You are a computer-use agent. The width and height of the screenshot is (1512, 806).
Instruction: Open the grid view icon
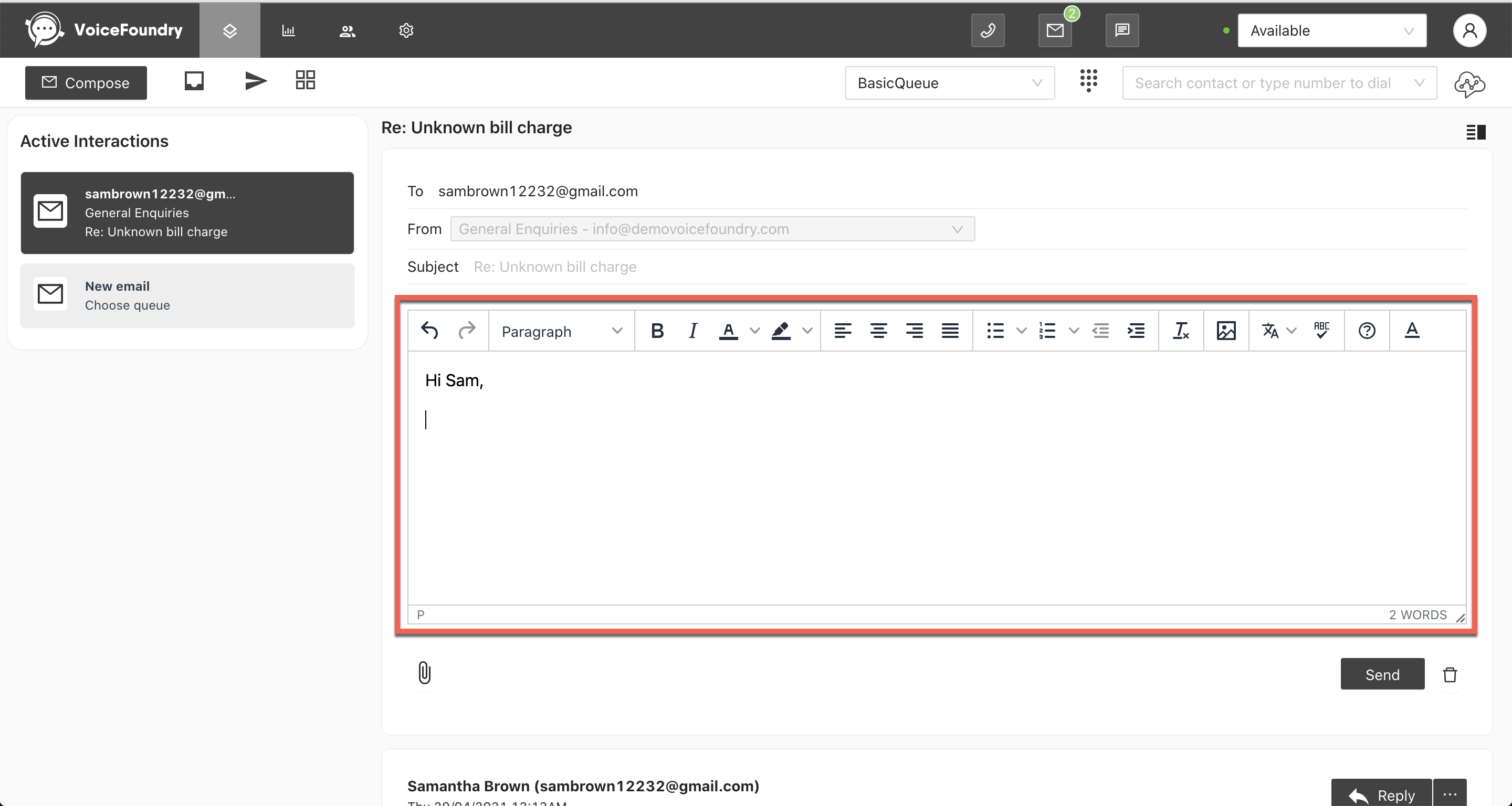(305, 80)
